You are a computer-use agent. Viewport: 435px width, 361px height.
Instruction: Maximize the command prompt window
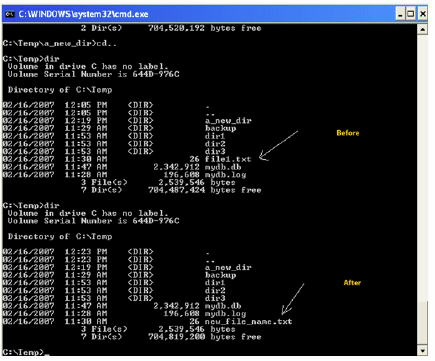(411, 14)
